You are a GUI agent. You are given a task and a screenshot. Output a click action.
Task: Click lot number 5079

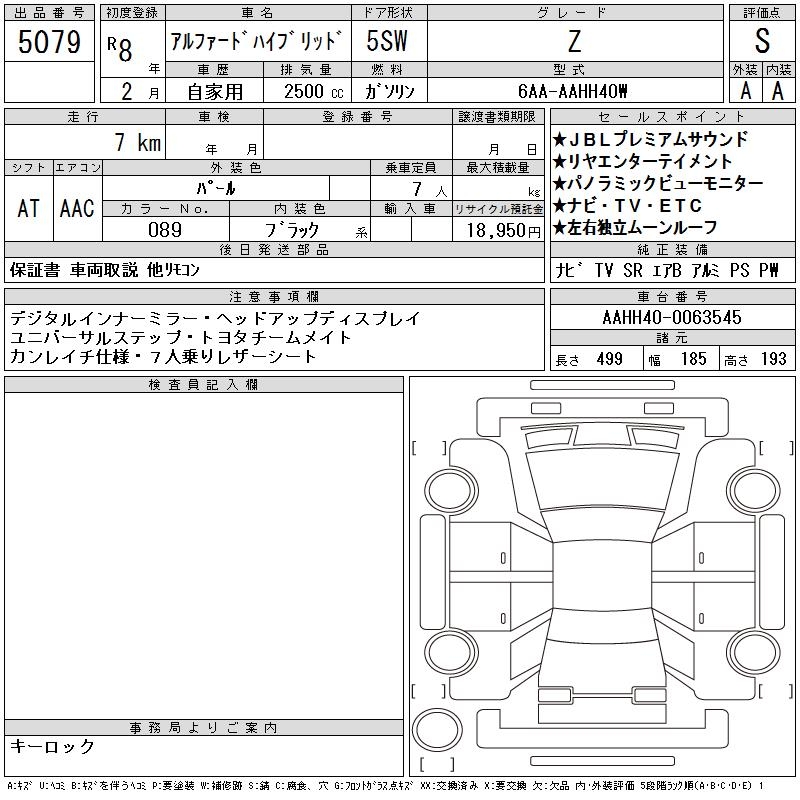click(49, 42)
